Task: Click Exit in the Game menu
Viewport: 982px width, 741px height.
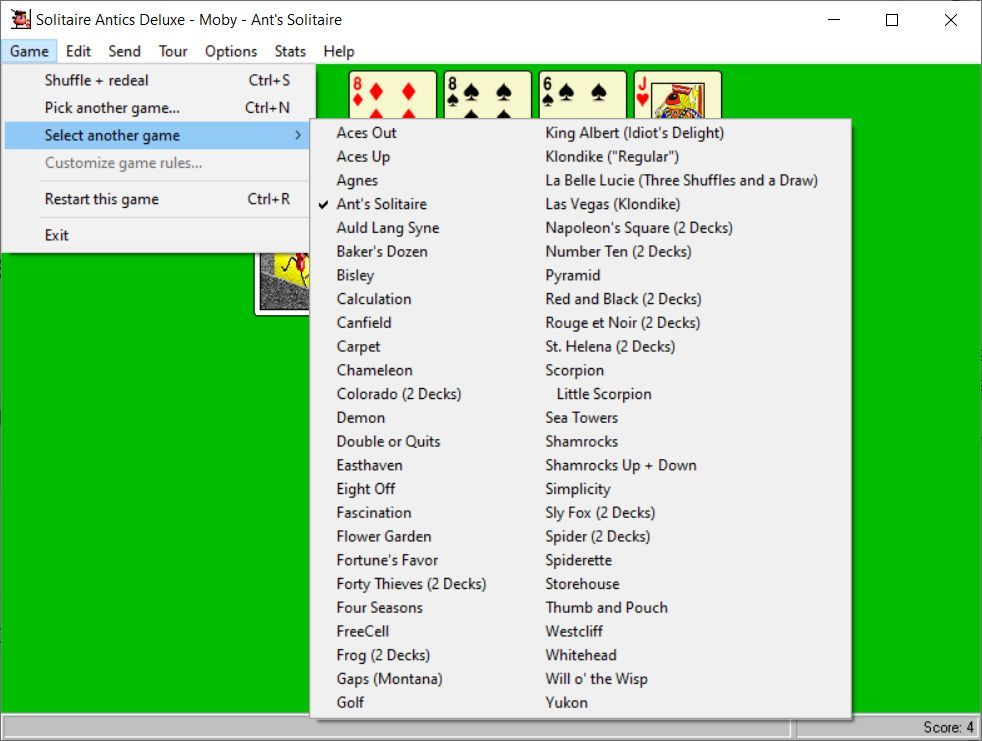Action: coord(57,235)
